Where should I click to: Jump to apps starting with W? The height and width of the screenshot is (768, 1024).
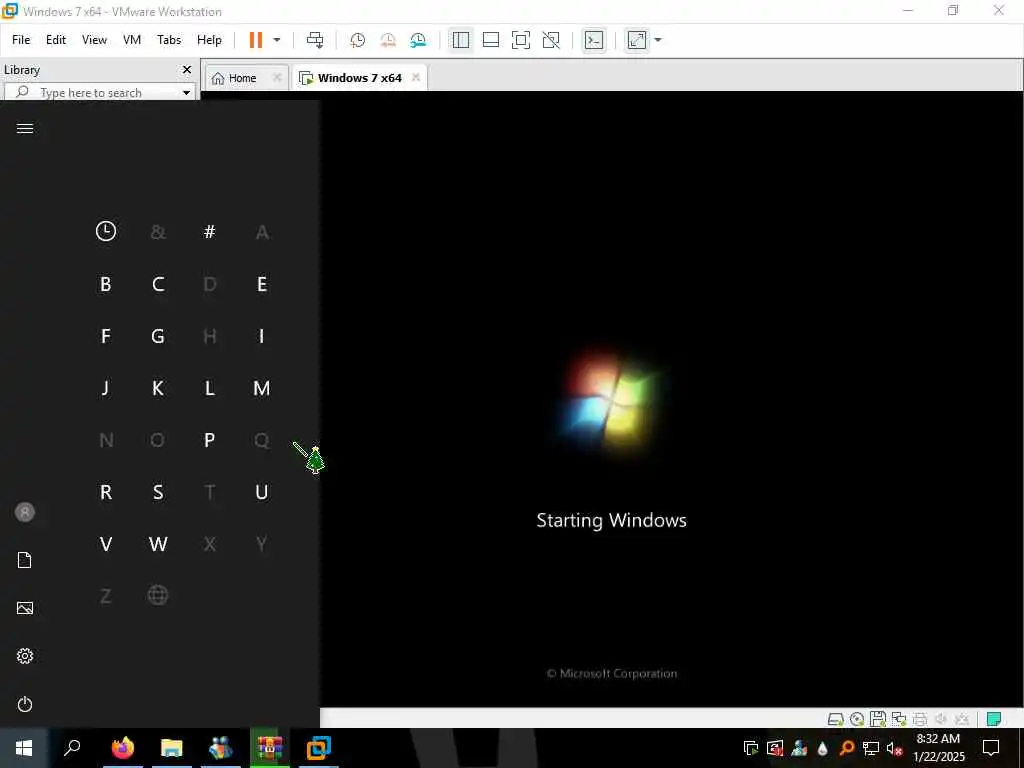click(158, 544)
